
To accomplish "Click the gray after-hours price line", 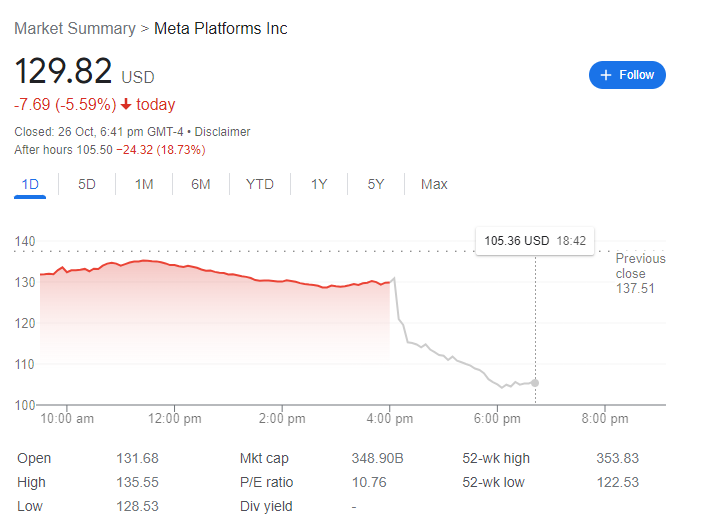I will (x=450, y=358).
